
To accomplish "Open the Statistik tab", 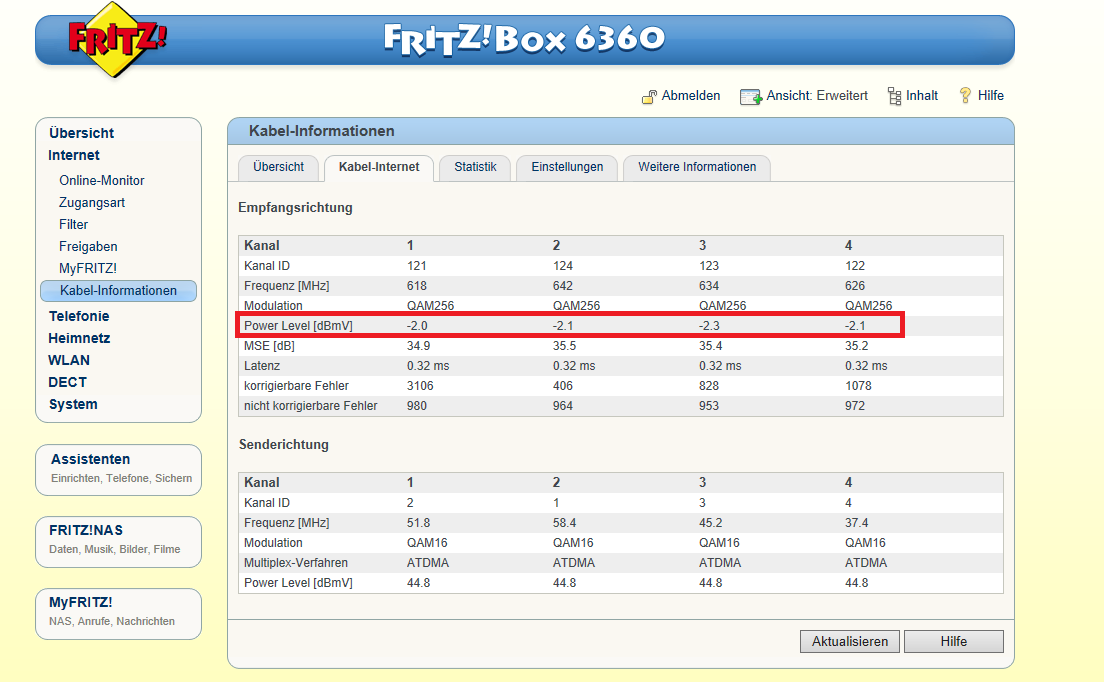I will point(475,168).
